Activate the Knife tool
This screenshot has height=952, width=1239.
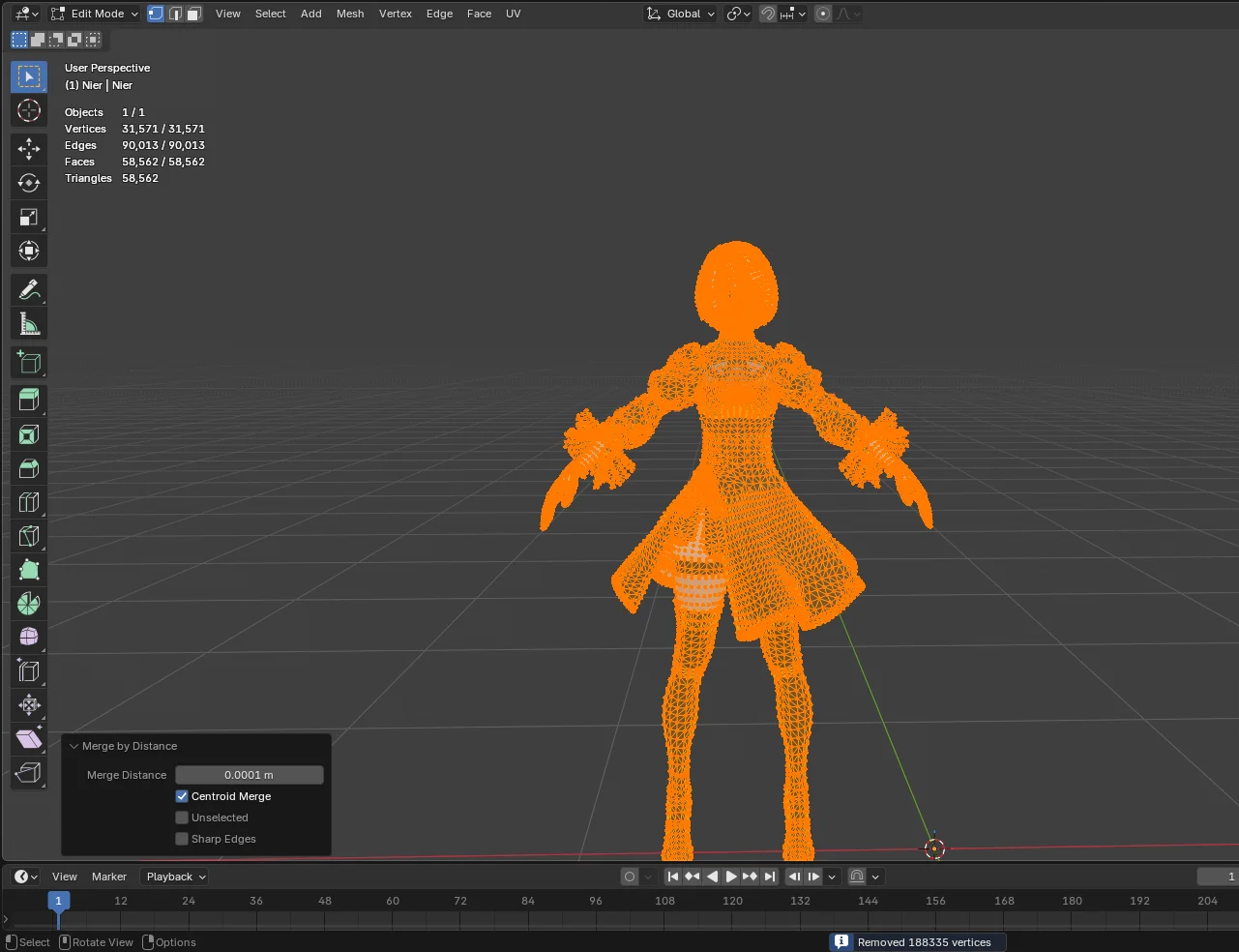pos(29,536)
